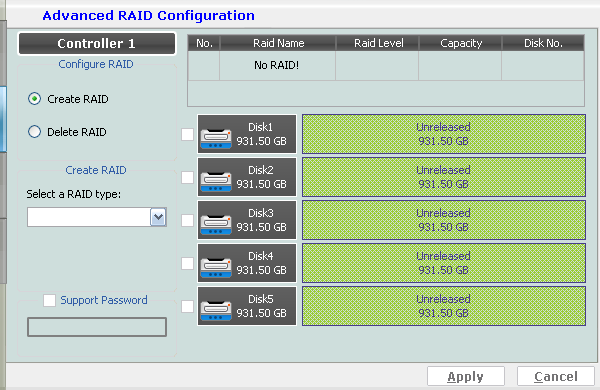The image size is (600, 390).
Task: Click Disk5's green Unreleased 931.50 GB bar
Action: (443, 306)
